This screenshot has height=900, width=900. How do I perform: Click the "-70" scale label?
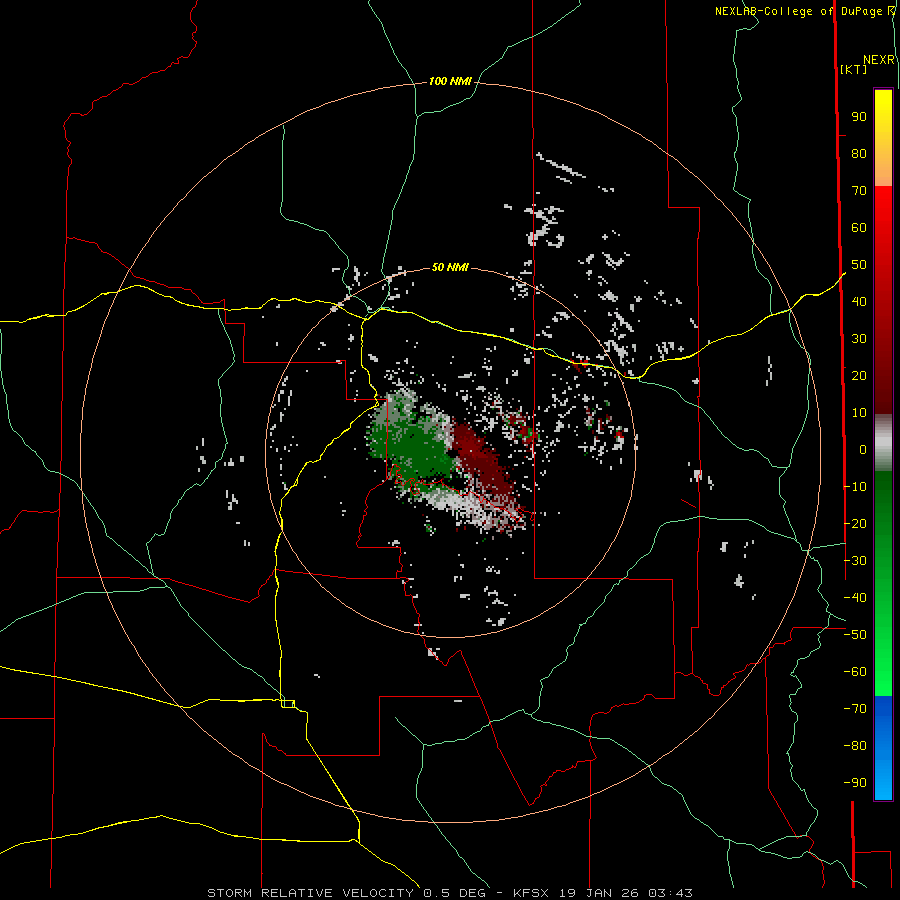[855, 708]
